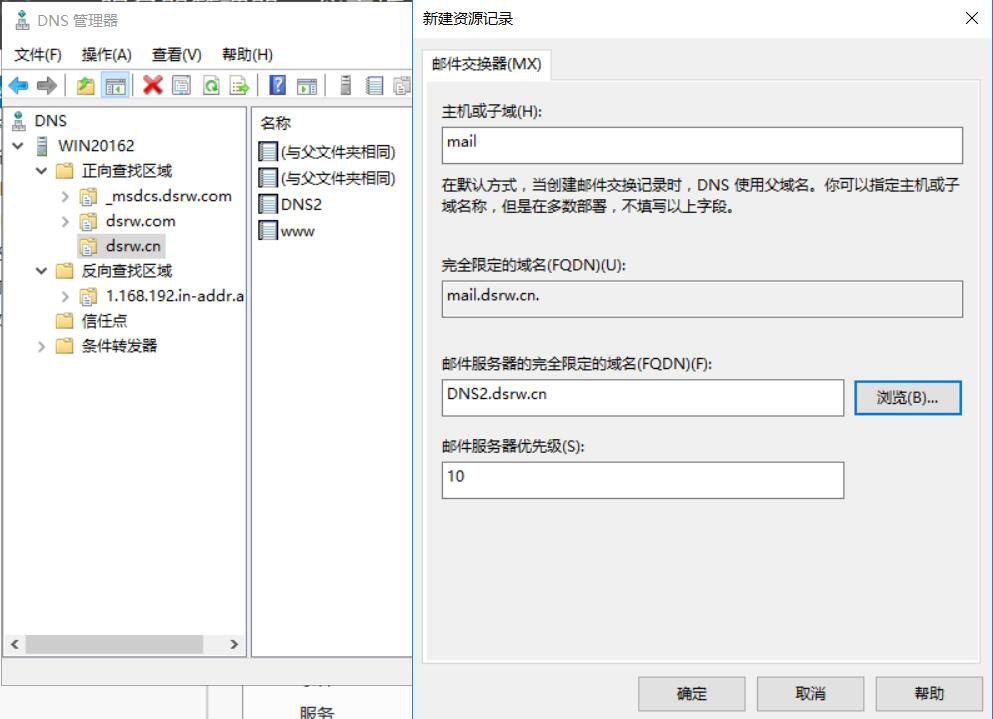Collapse the 正向查找区域 node
The width and height of the screenshot is (993, 719).
pos(41,170)
